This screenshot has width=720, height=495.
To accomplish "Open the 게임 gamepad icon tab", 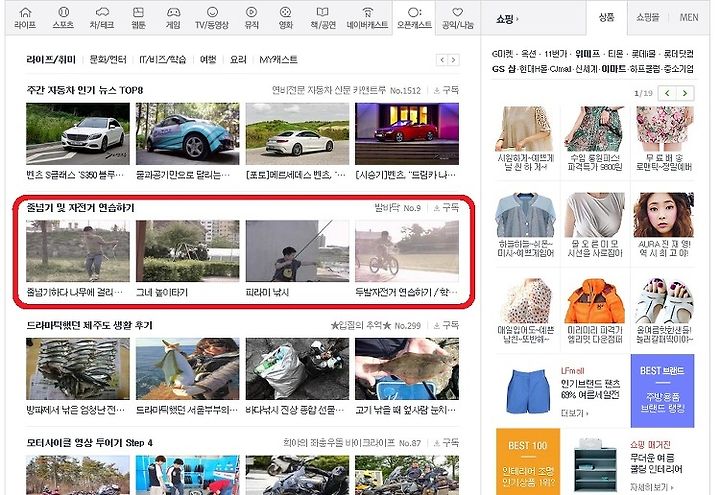I will [173, 17].
